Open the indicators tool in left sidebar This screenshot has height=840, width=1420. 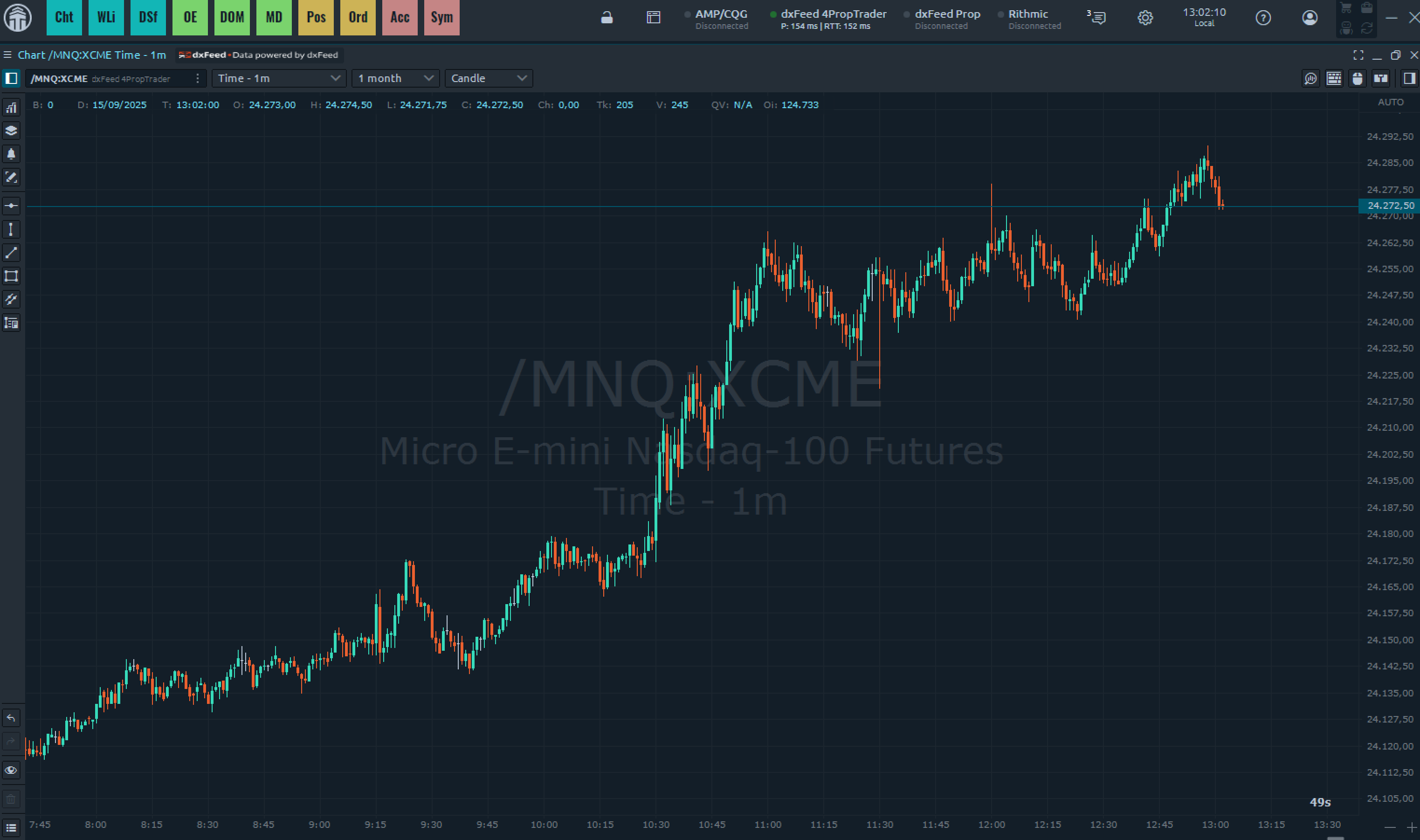[11, 108]
